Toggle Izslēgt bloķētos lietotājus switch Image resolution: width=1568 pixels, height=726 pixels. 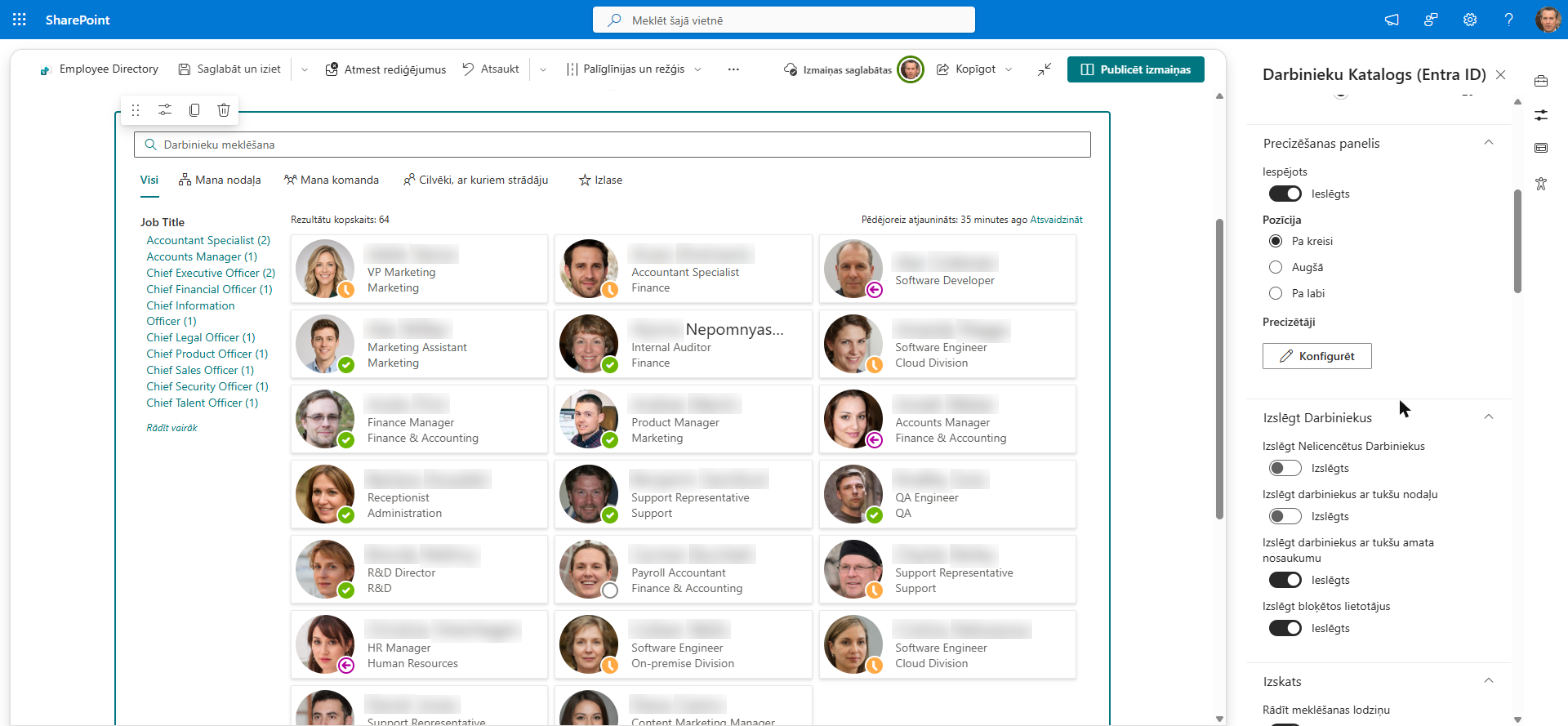(1285, 628)
